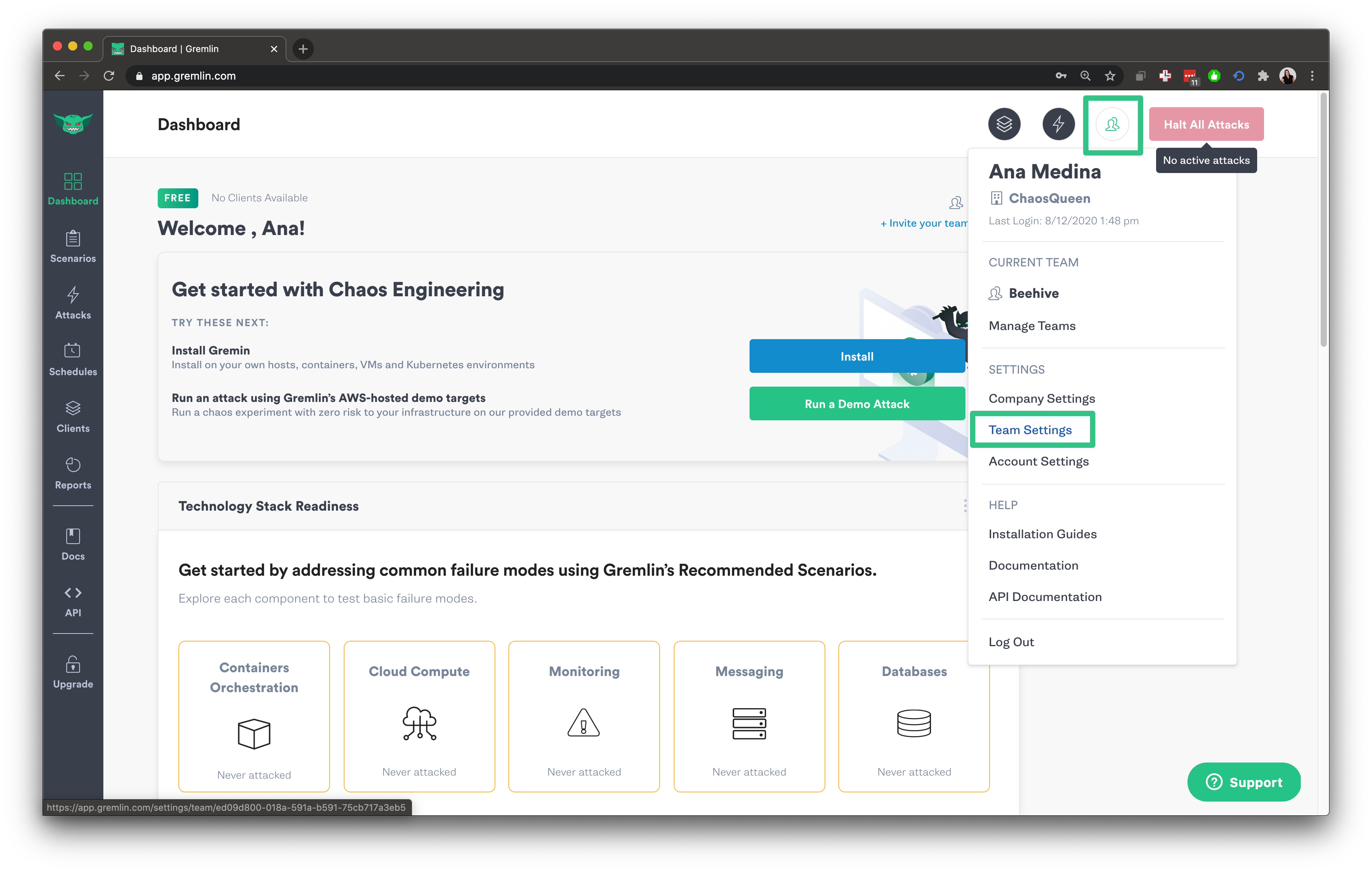
Task: Click the Containers Orchestration card
Action: coord(254,717)
